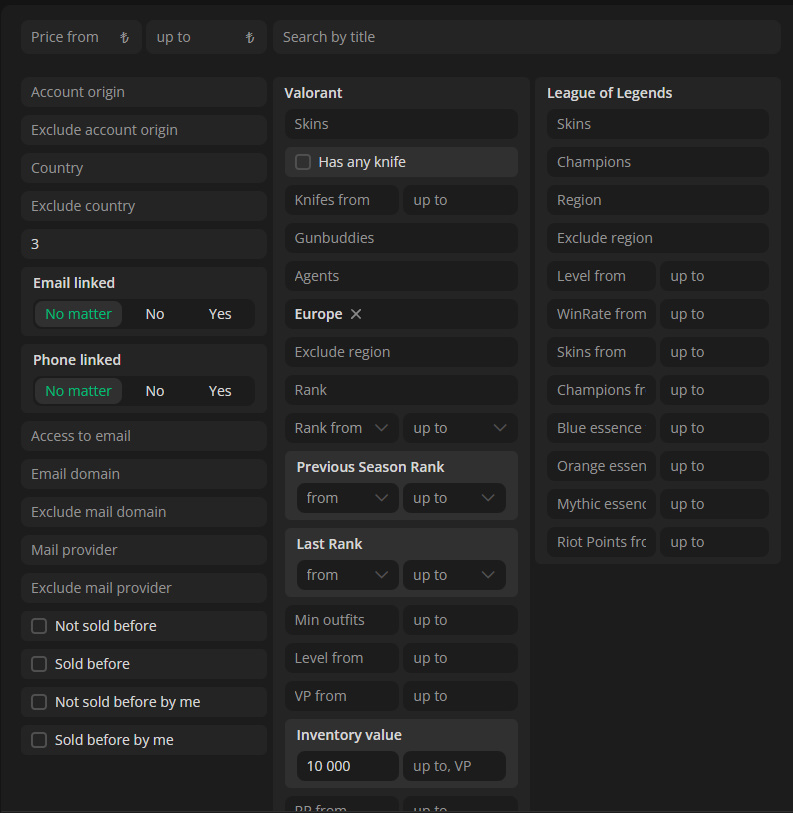793x813 pixels.
Task: Click the Price from field
Action: point(81,37)
